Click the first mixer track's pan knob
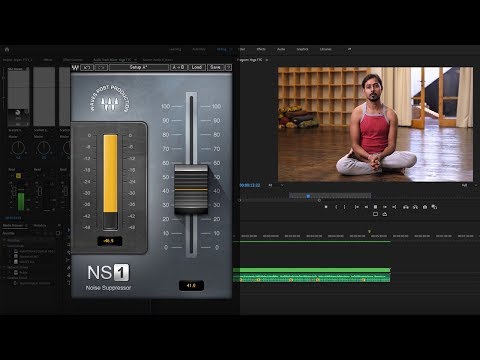This screenshot has width=480, height=360. [x=18, y=148]
